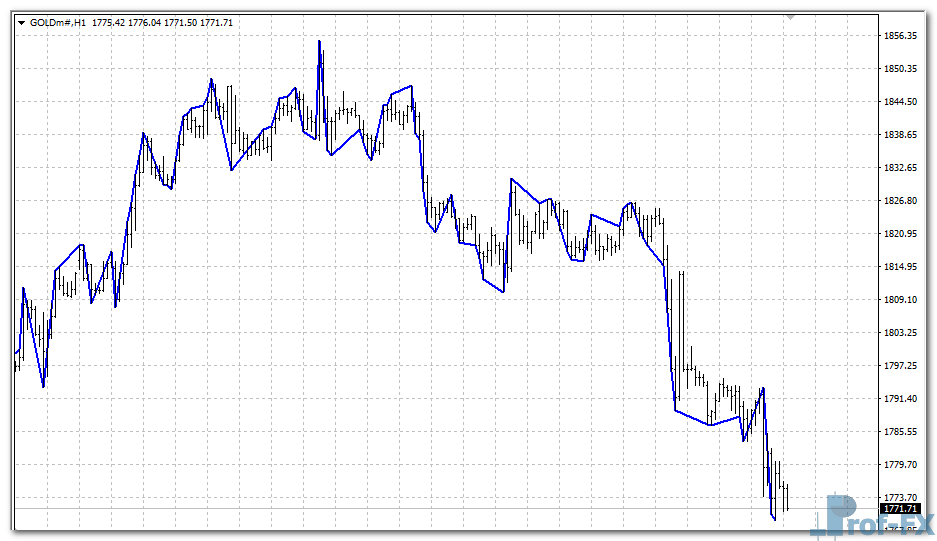Screen dimensions: 937x541
Task: Click the 1803.25 price axis label
Action: 900,333
